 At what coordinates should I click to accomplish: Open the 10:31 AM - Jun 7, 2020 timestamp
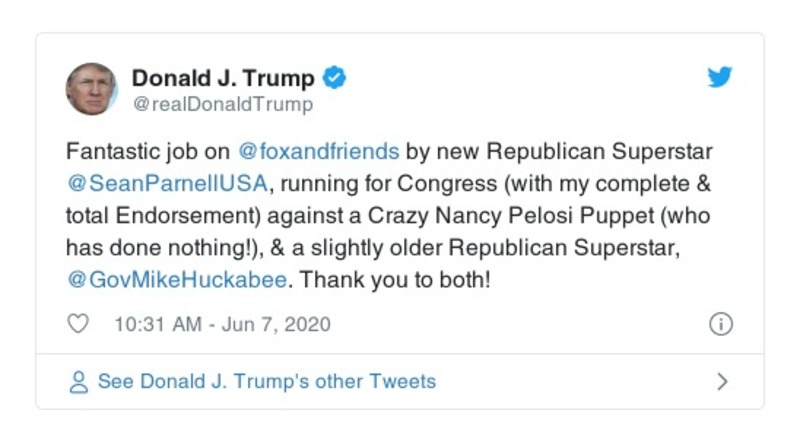222,324
